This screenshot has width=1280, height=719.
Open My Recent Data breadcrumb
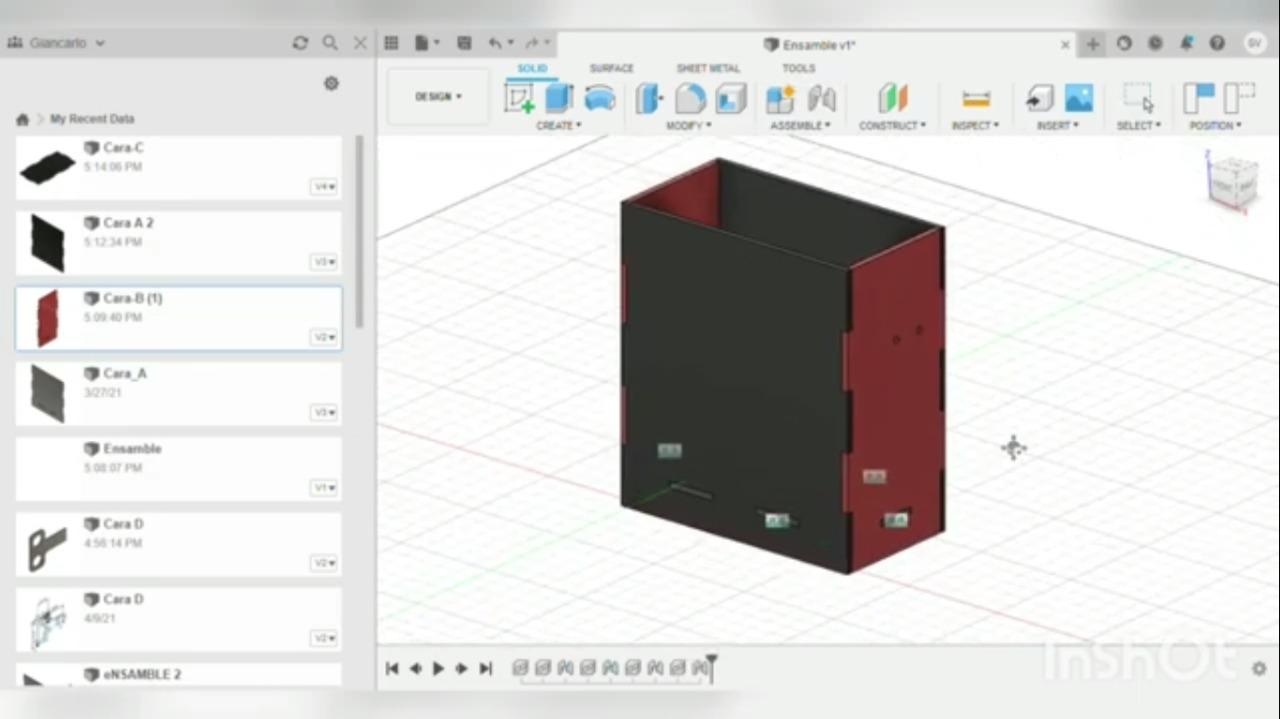point(92,119)
